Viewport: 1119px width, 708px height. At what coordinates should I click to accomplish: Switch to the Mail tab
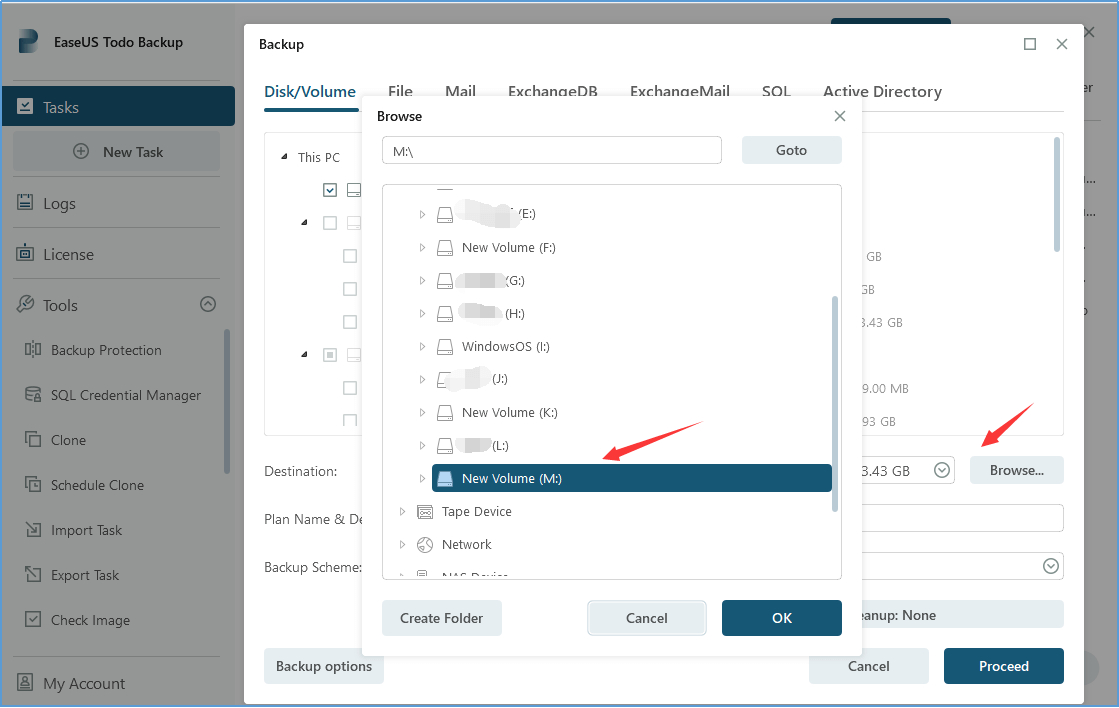pos(460,91)
